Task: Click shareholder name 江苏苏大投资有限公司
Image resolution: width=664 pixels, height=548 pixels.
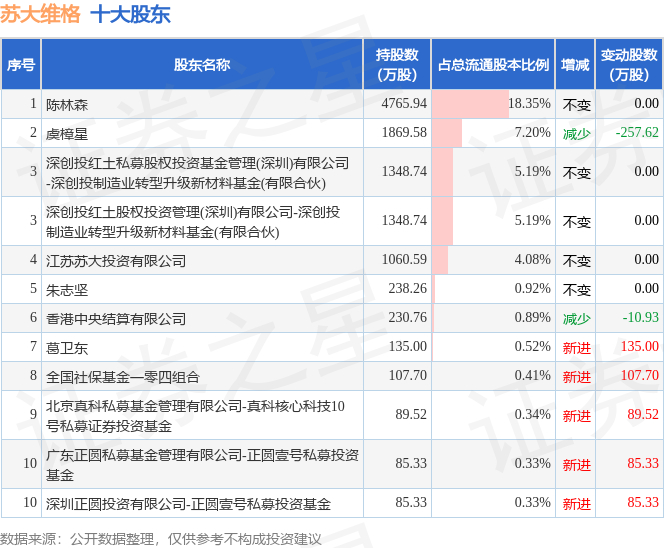Action: click(x=116, y=261)
